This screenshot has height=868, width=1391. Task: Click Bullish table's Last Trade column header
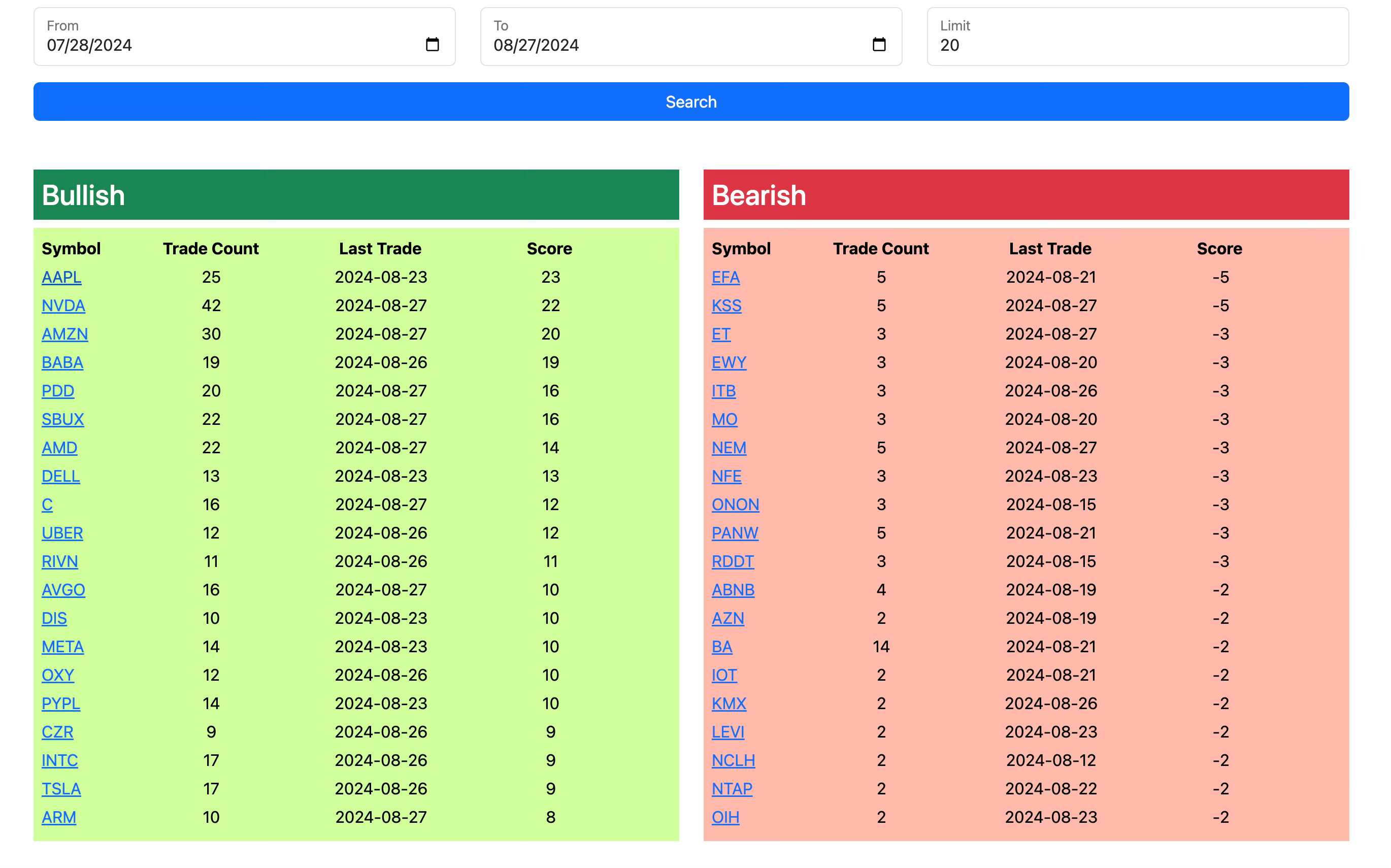[380, 249]
